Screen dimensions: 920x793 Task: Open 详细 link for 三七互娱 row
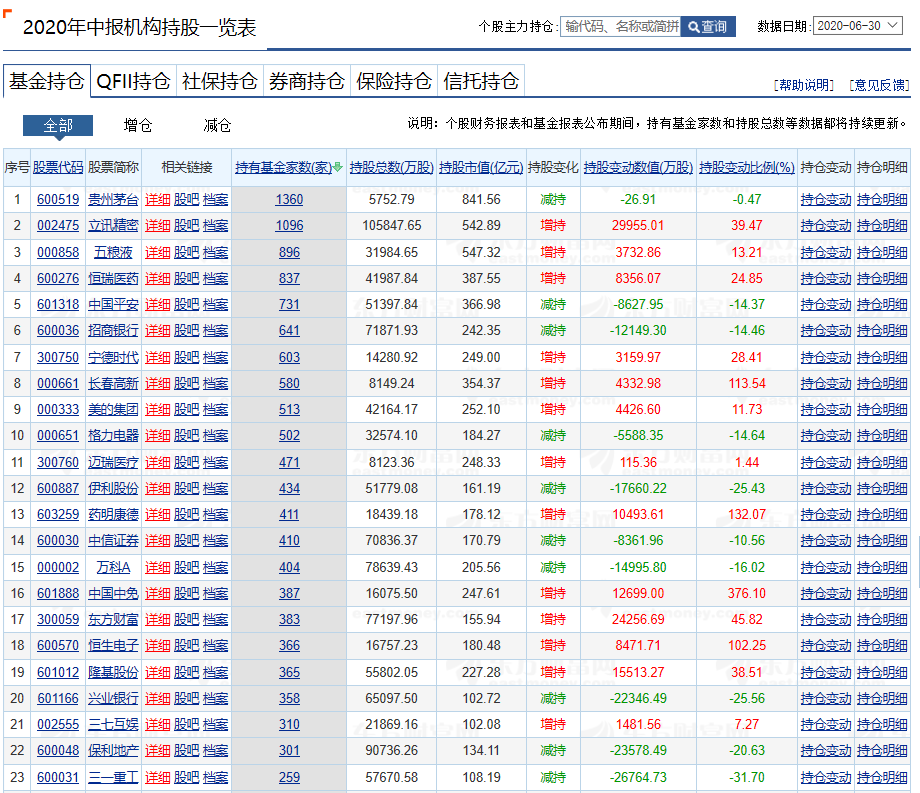[x=157, y=725]
